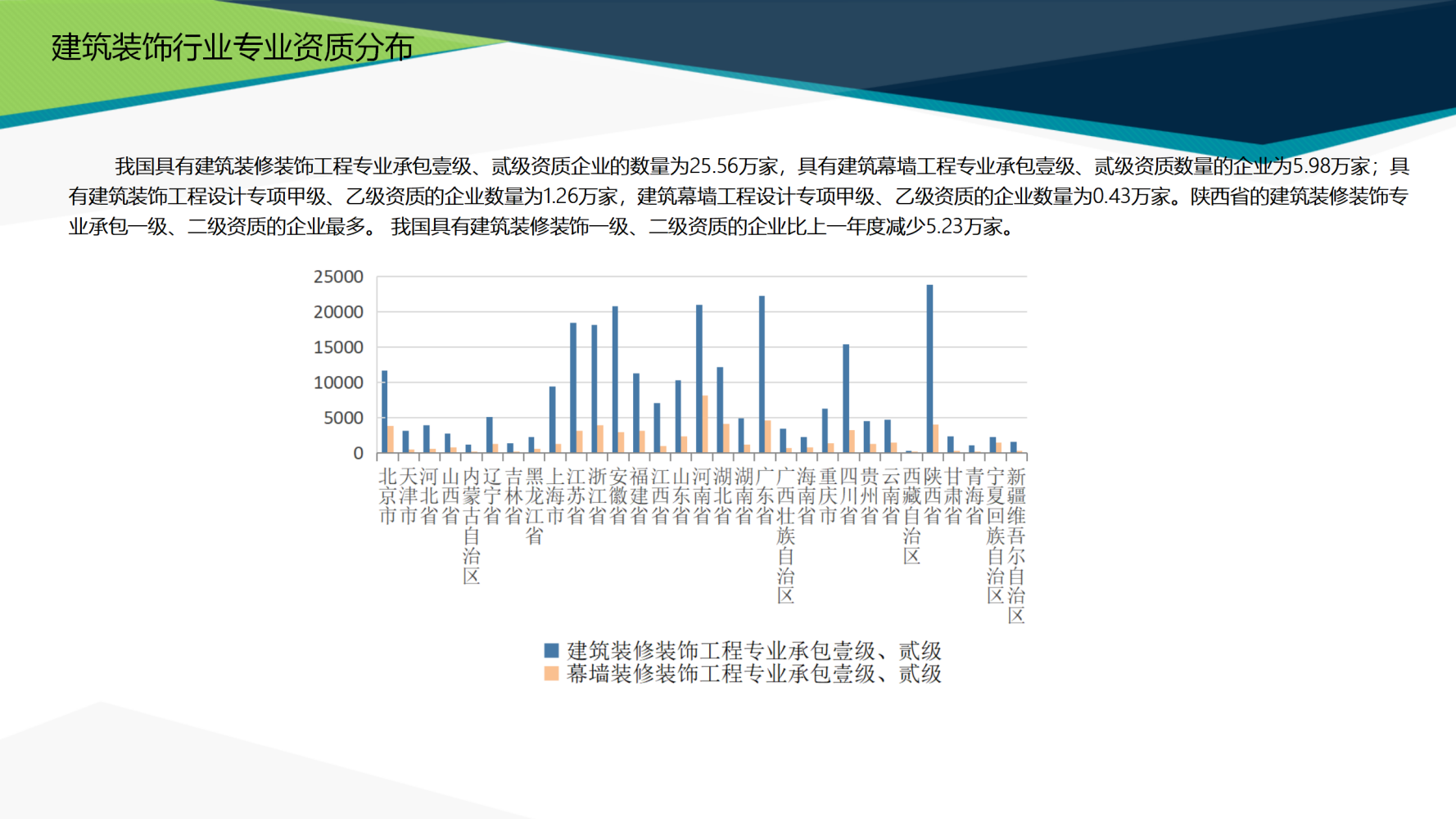This screenshot has width=1456, height=819.
Task: Click the figure 1.26万家 in the paragraph
Action: 580,197
